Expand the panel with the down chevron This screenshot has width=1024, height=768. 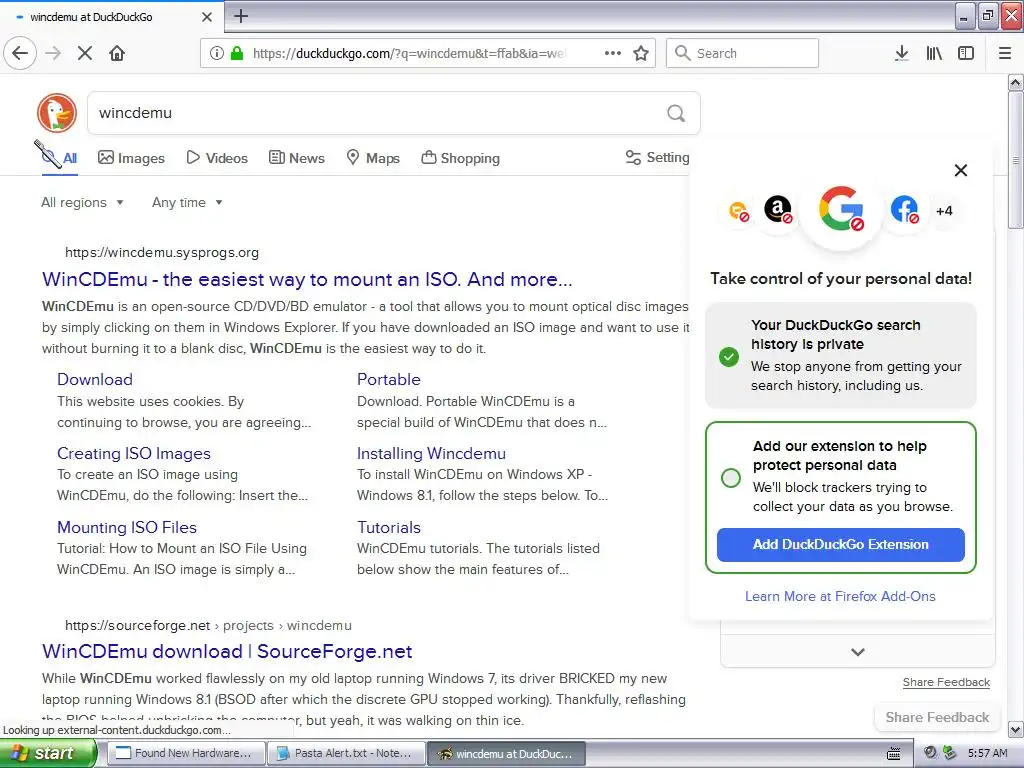point(858,652)
